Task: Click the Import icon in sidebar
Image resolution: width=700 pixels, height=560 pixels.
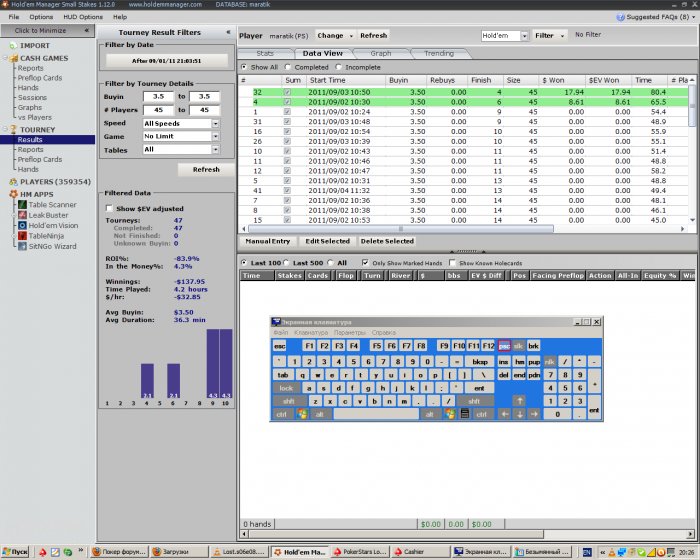Action: coord(12,45)
